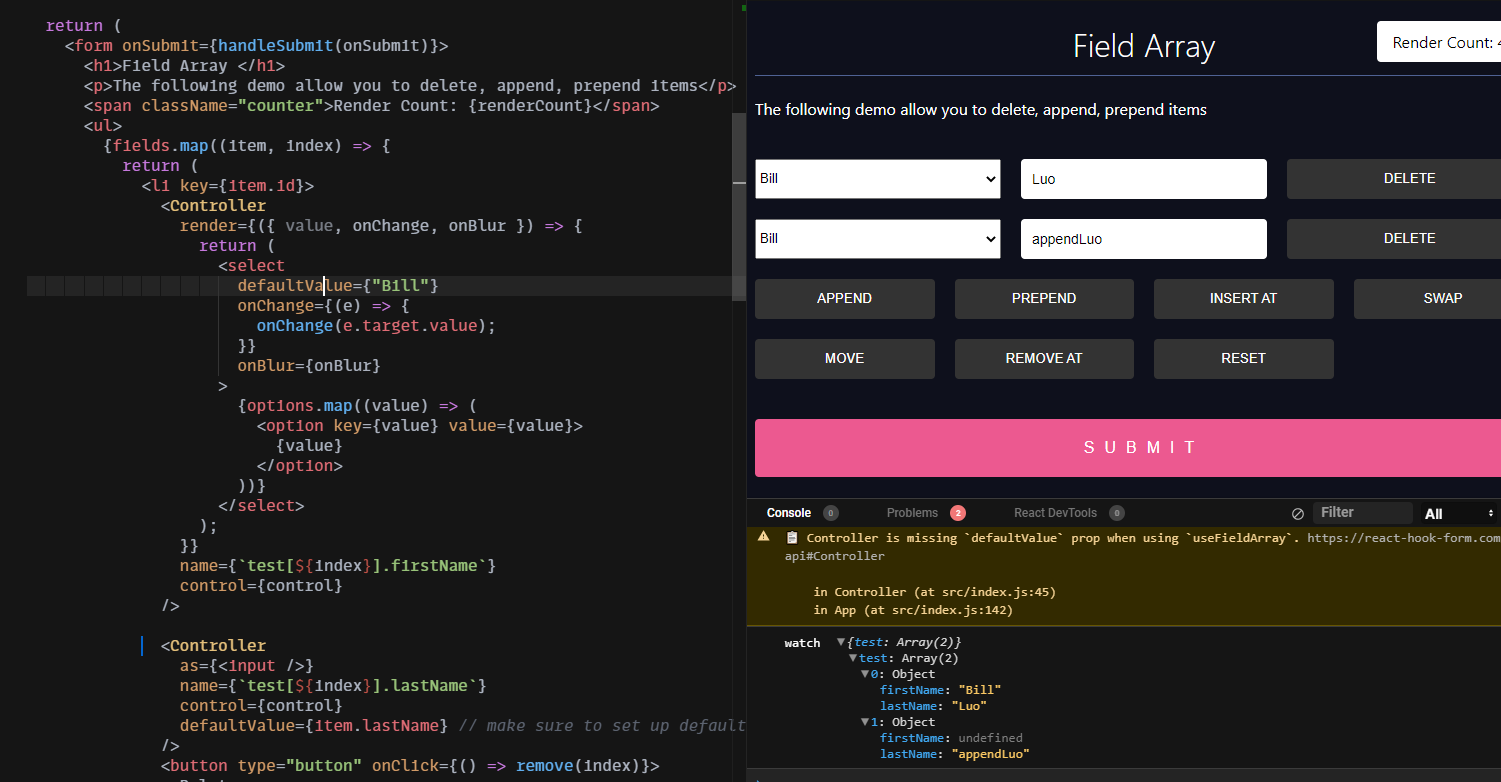
Task: Click the green status indicator above the preview
Action: [x=742, y=7]
